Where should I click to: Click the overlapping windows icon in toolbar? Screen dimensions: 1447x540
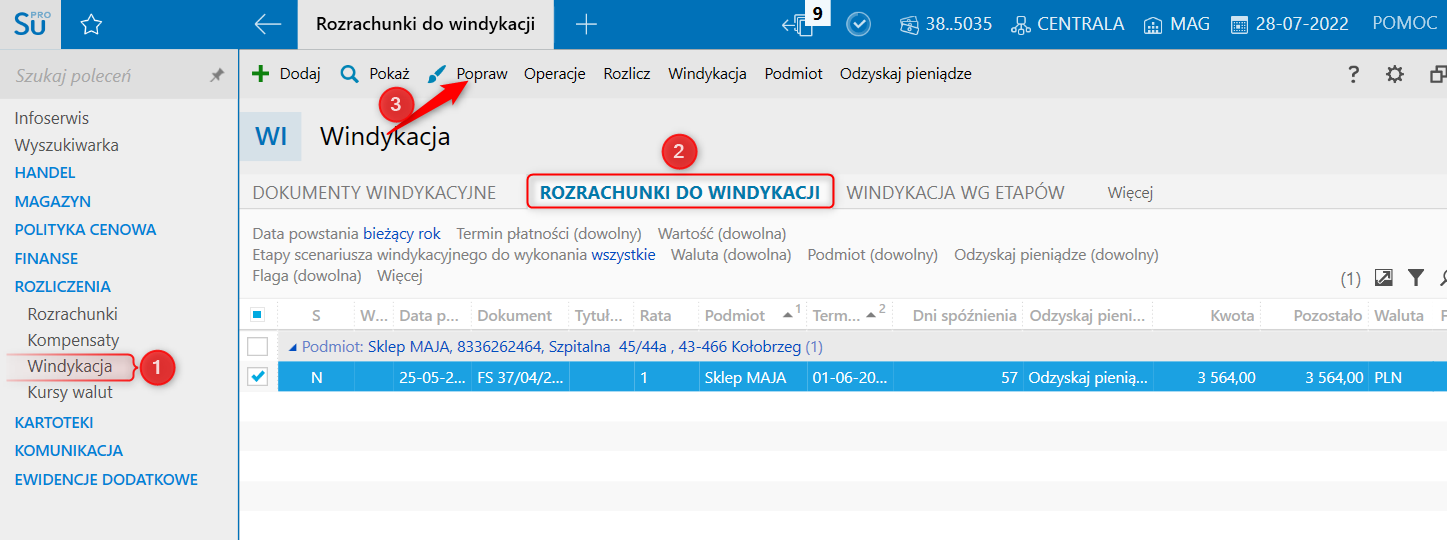click(1438, 74)
